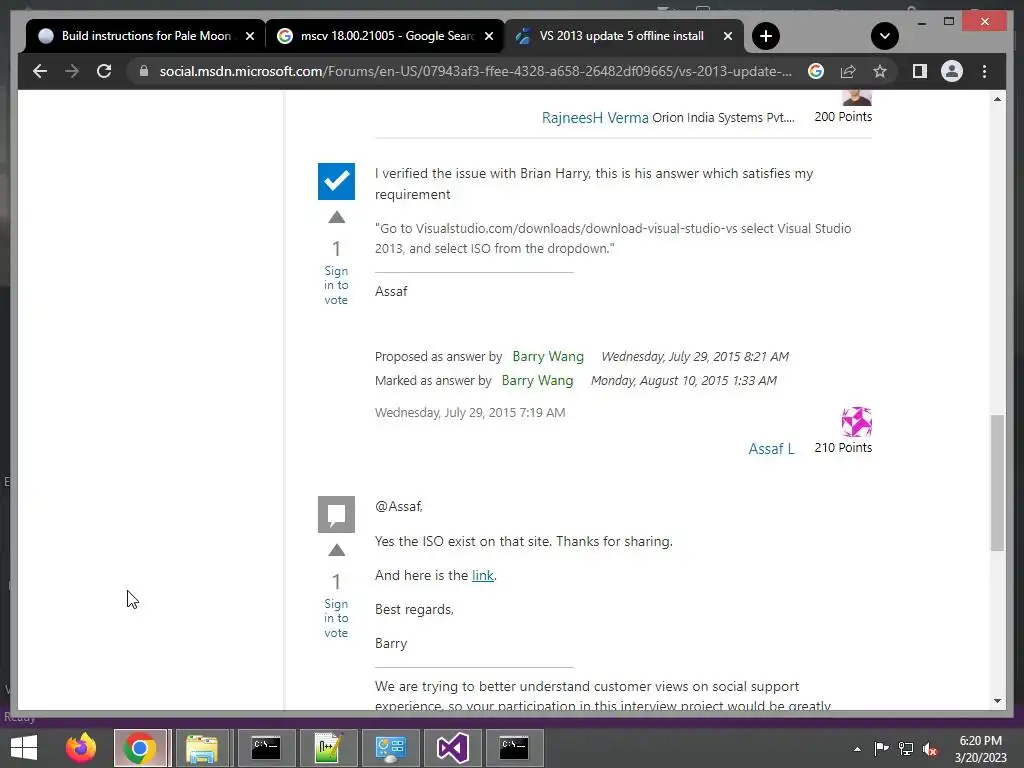Follow the 'link' hyperlink in Barry's reply
Screen dimensions: 1024x768
[x=483, y=575]
